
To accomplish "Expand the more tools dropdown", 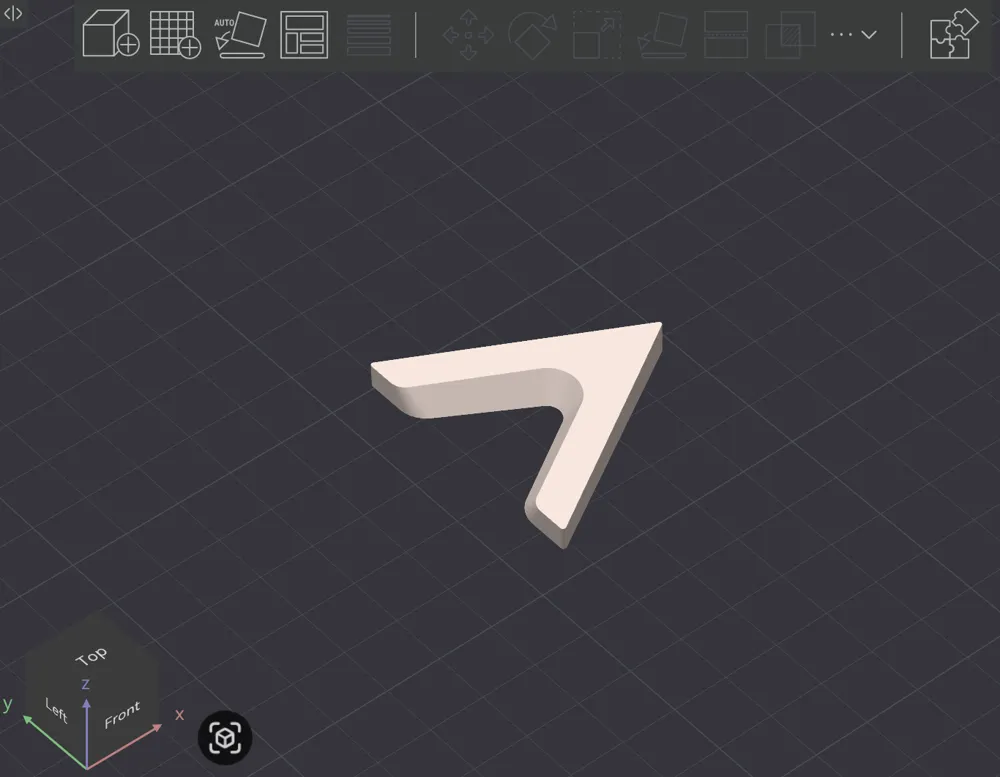I will (853, 34).
